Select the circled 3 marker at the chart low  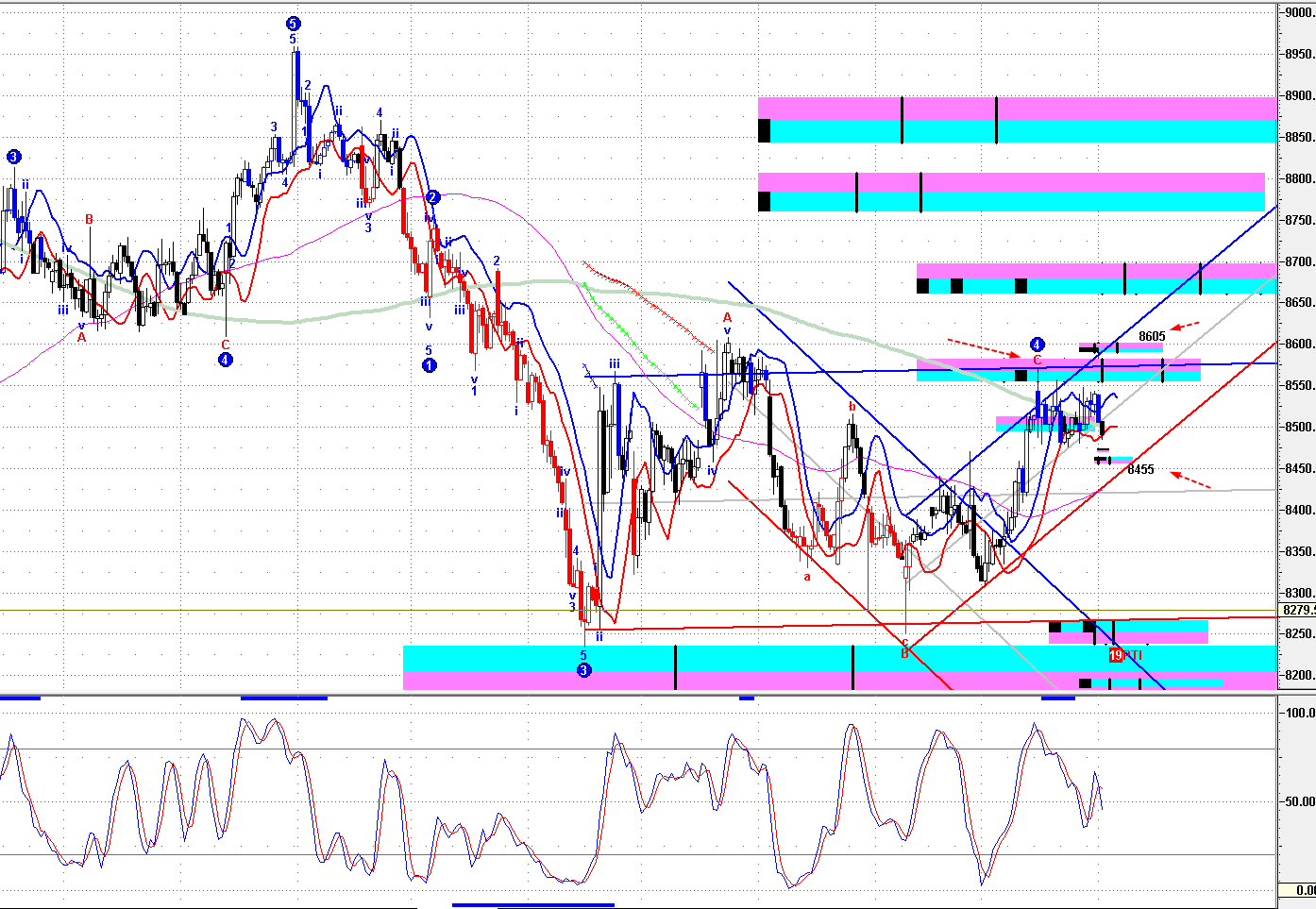pos(583,670)
